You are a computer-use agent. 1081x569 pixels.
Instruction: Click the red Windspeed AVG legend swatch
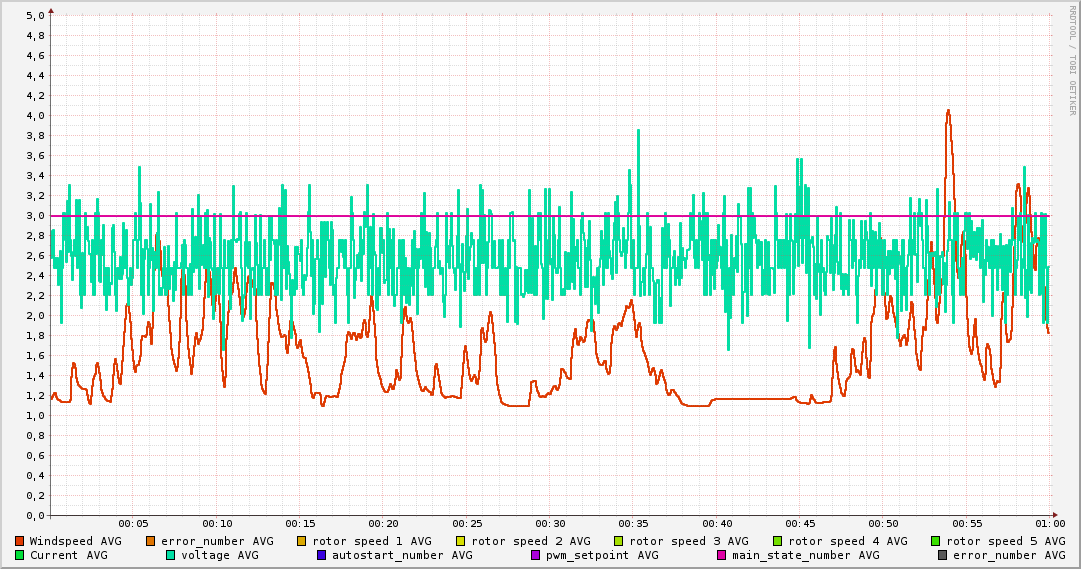pos(20,541)
